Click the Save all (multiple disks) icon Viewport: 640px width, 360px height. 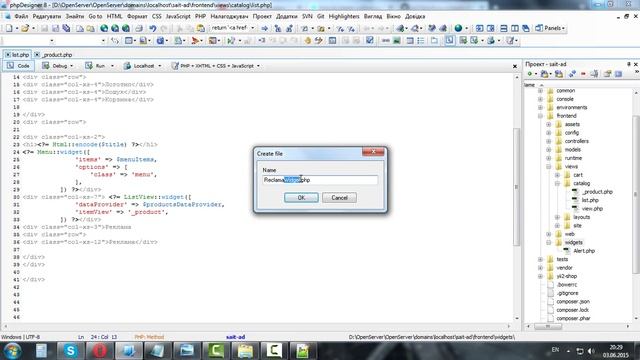[66, 28]
